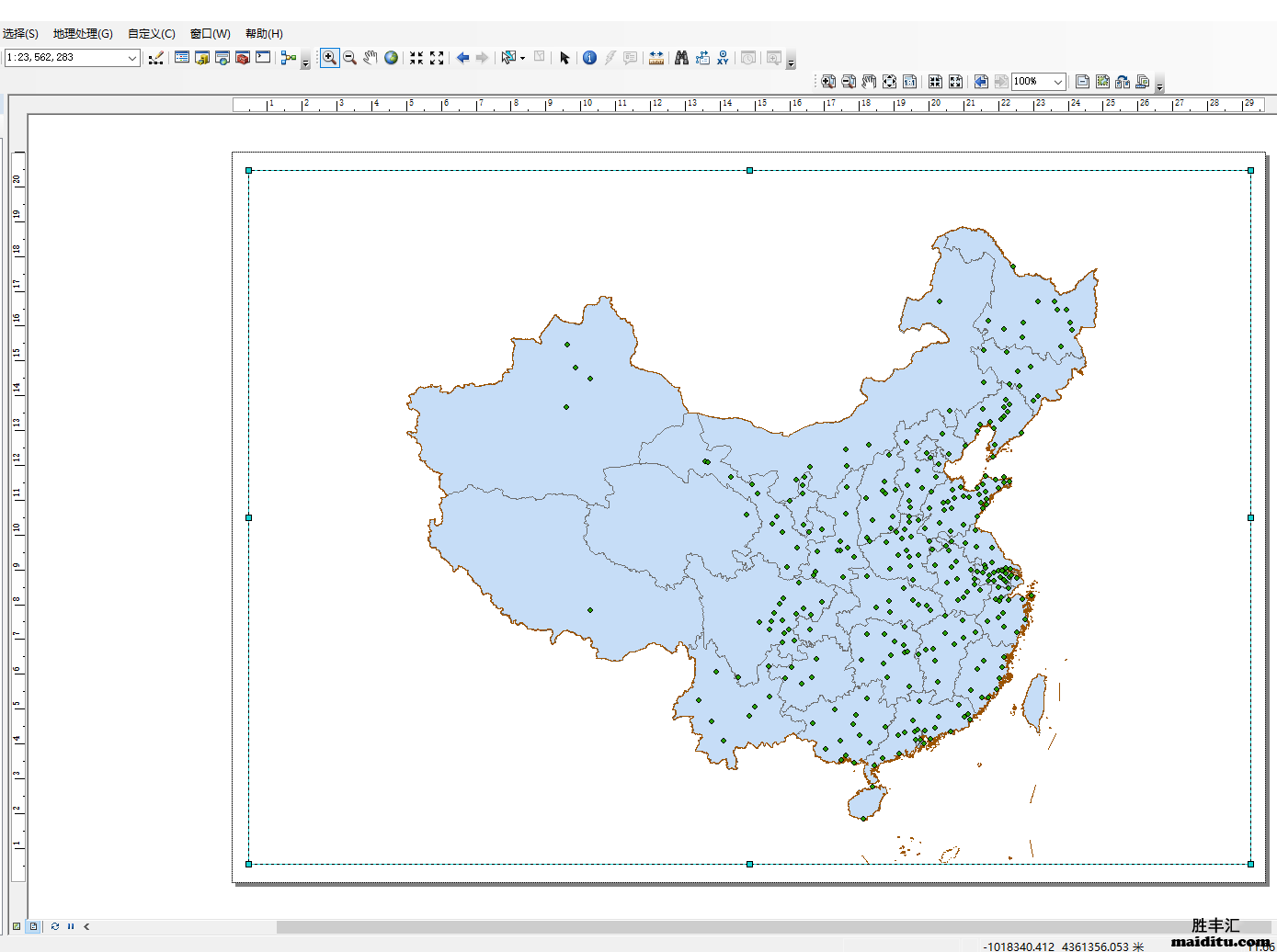This screenshot has width=1277, height=952.
Task: Open the map scale dropdown
Action: 131,57
